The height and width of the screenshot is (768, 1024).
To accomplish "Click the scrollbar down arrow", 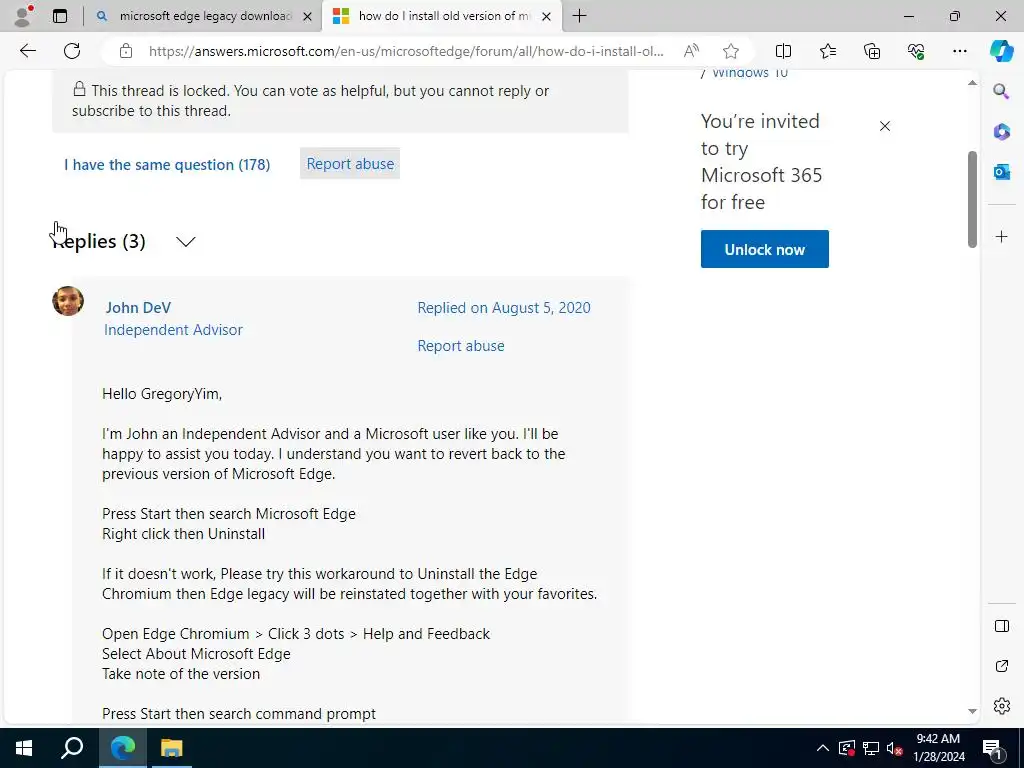I will [x=972, y=711].
